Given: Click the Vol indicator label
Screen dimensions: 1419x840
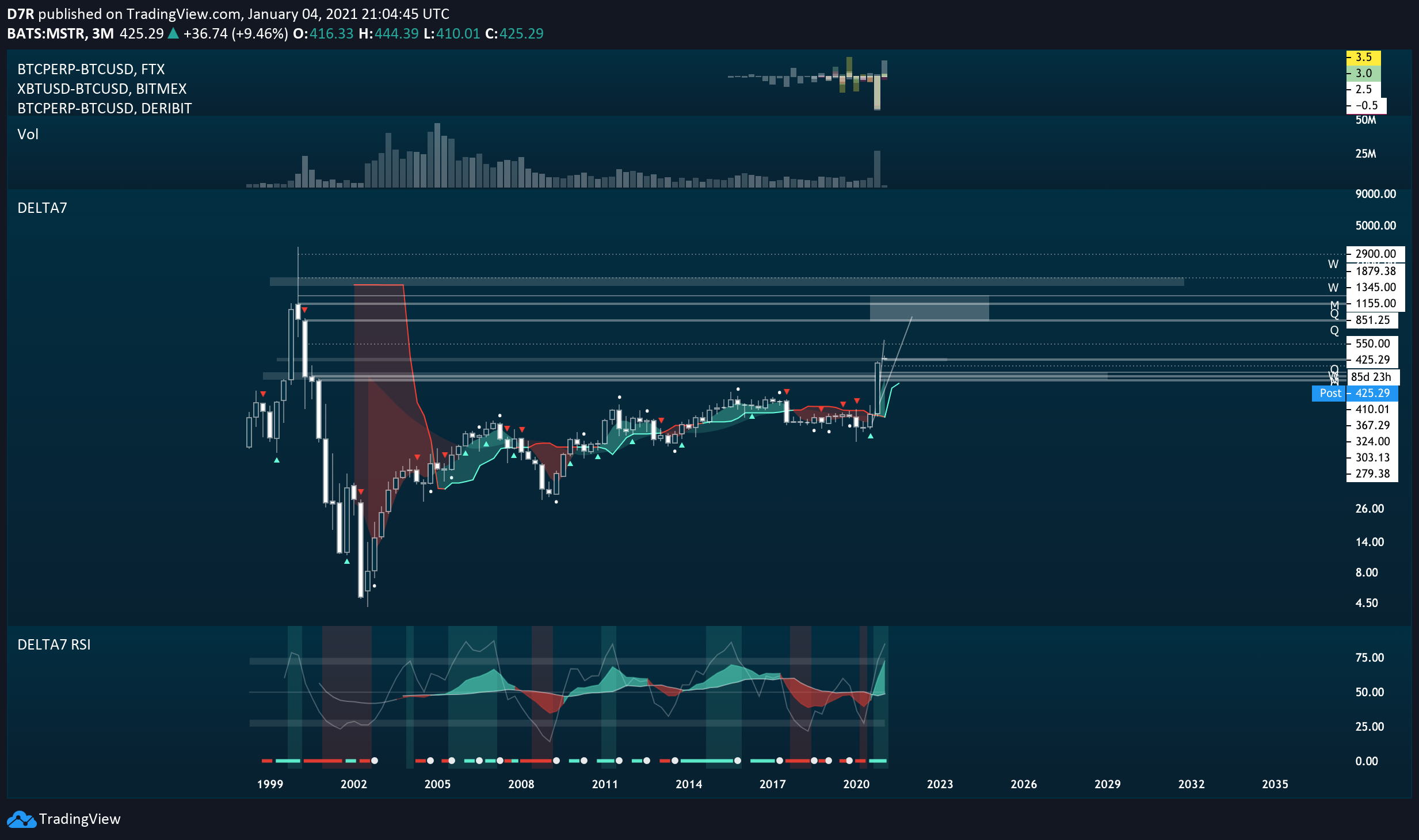Looking at the screenshot, I should tap(28, 134).
